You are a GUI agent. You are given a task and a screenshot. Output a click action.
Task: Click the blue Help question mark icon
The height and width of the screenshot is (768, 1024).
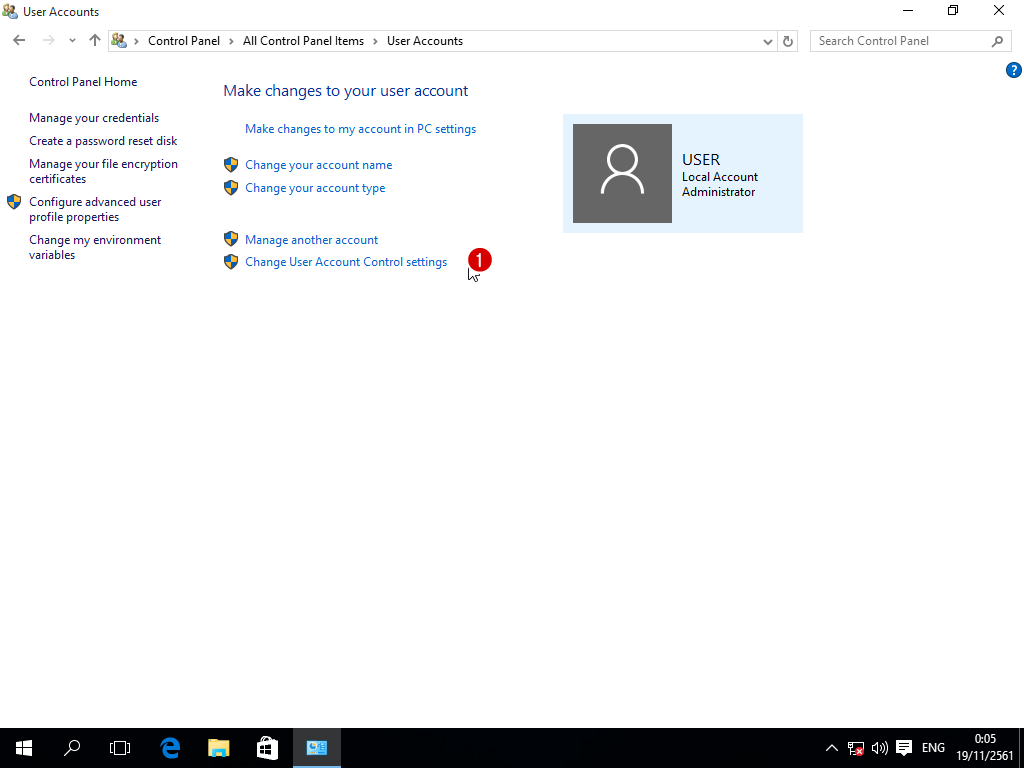(x=1013, y=70)
